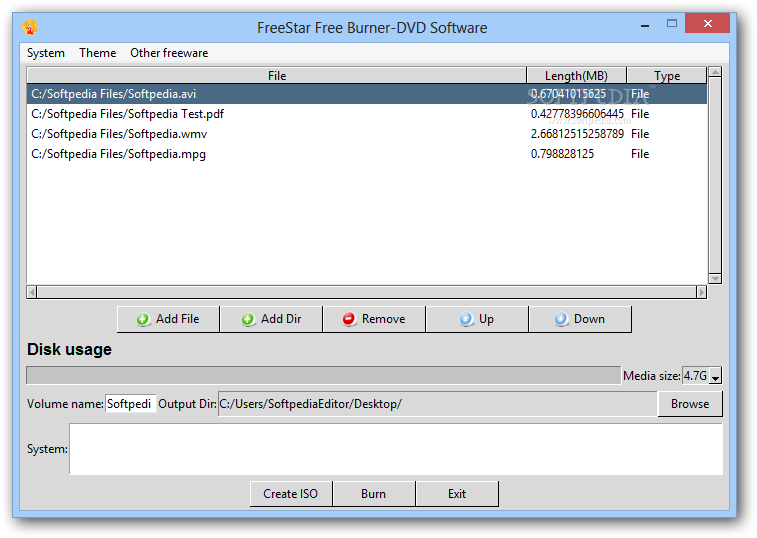Screen dimensions: 757x538
Task: Click the length value 2.66812515258789
Action: pyautogui.click(x=577, y=134)
